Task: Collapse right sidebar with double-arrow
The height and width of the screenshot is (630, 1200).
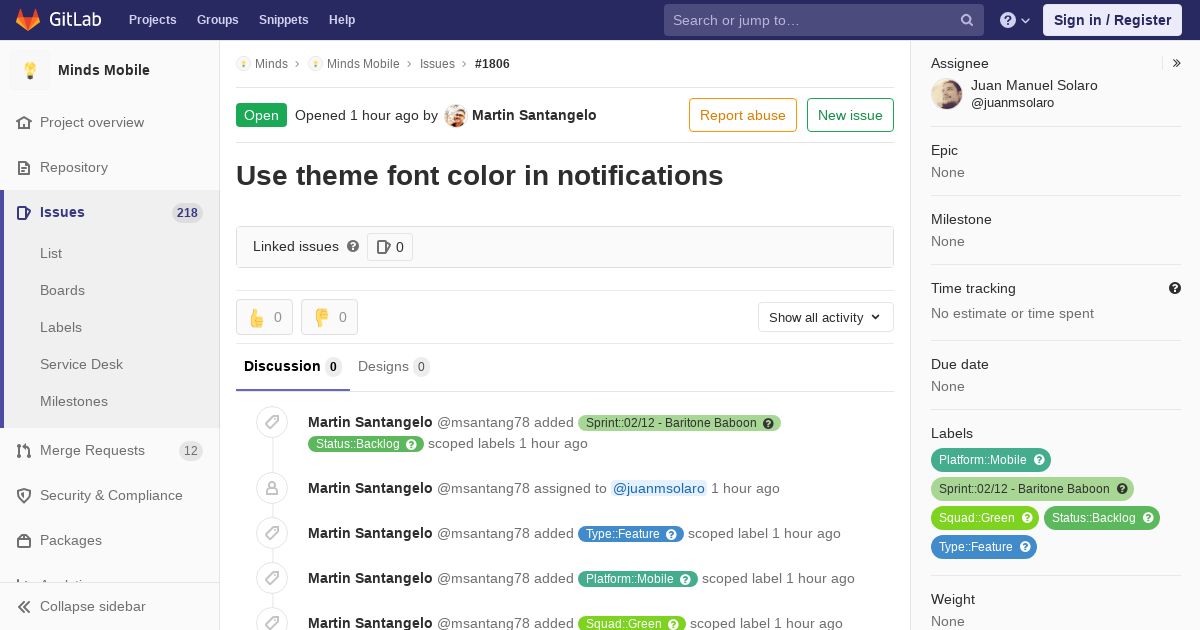Action: pyautogui.click(x=1177, y=63)
